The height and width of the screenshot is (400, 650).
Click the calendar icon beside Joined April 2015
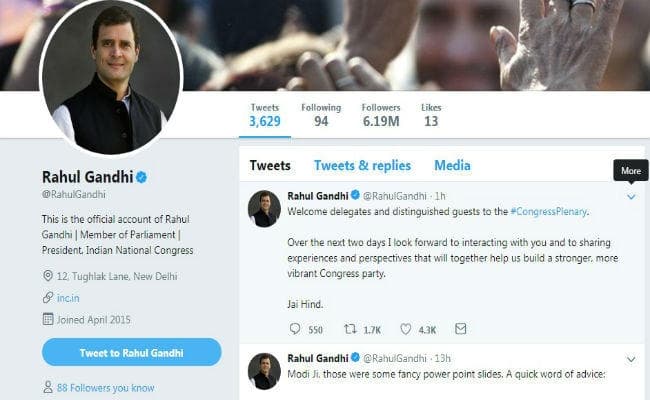(48, 319)
